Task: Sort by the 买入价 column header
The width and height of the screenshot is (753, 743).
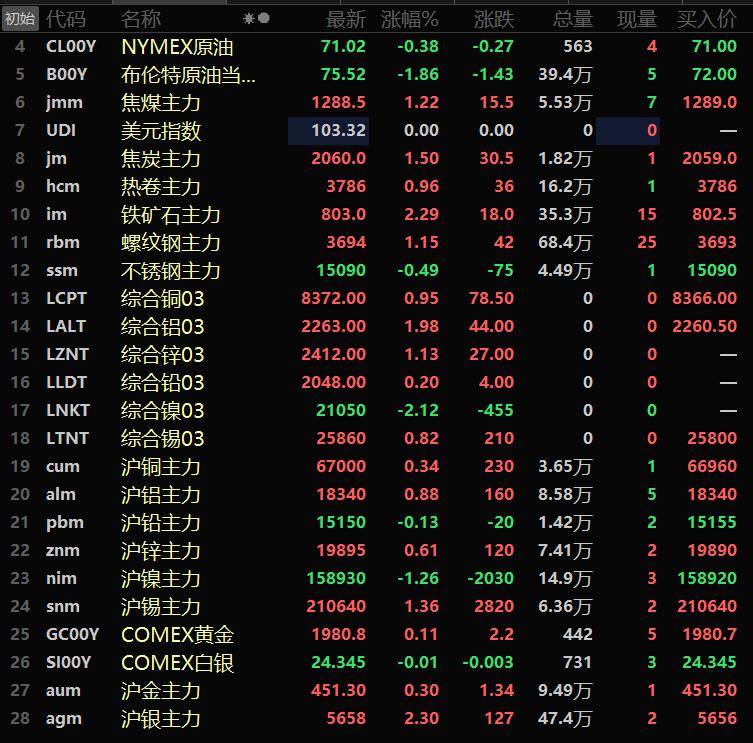Action: pyautogui.click(x=706, y=19)
